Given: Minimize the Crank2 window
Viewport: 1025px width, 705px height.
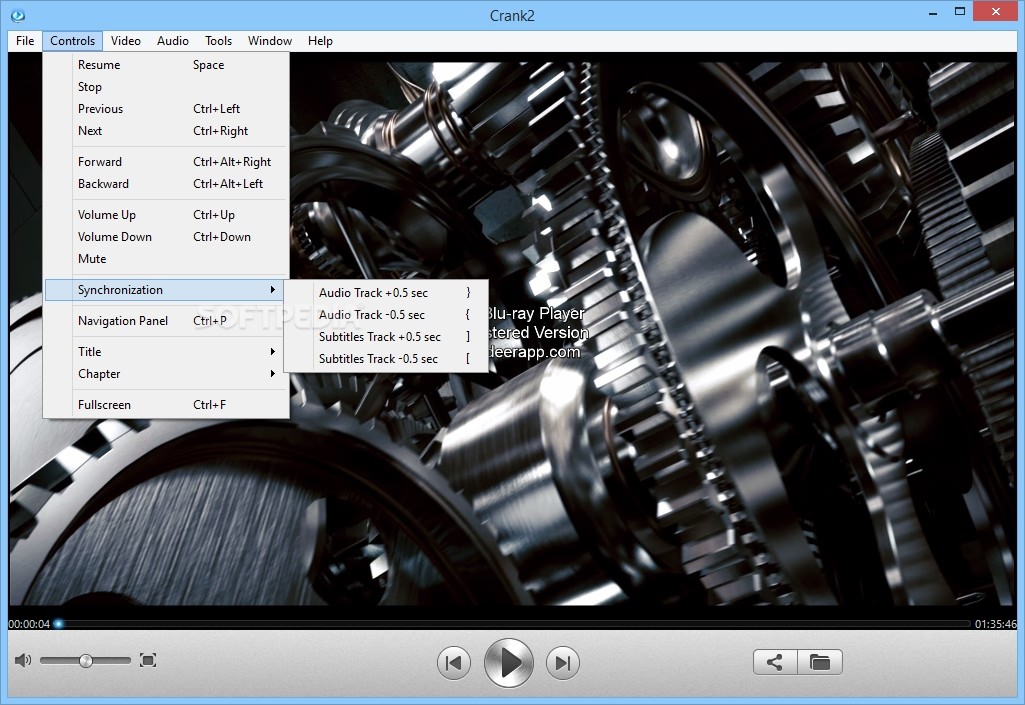Looking at the screenshot, I should (932, 12).
